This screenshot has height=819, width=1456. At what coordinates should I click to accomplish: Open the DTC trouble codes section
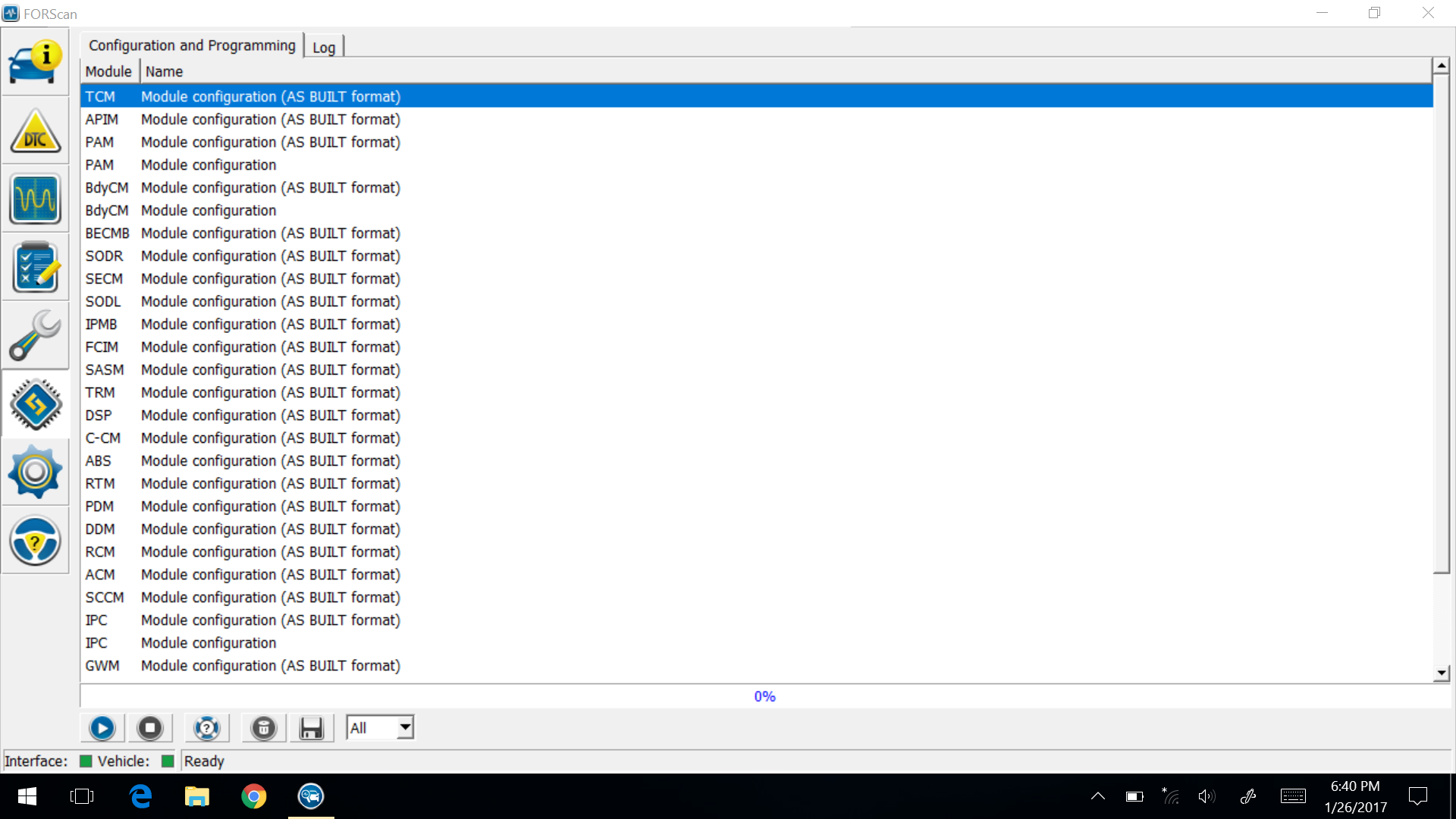[x=35, y=130]
